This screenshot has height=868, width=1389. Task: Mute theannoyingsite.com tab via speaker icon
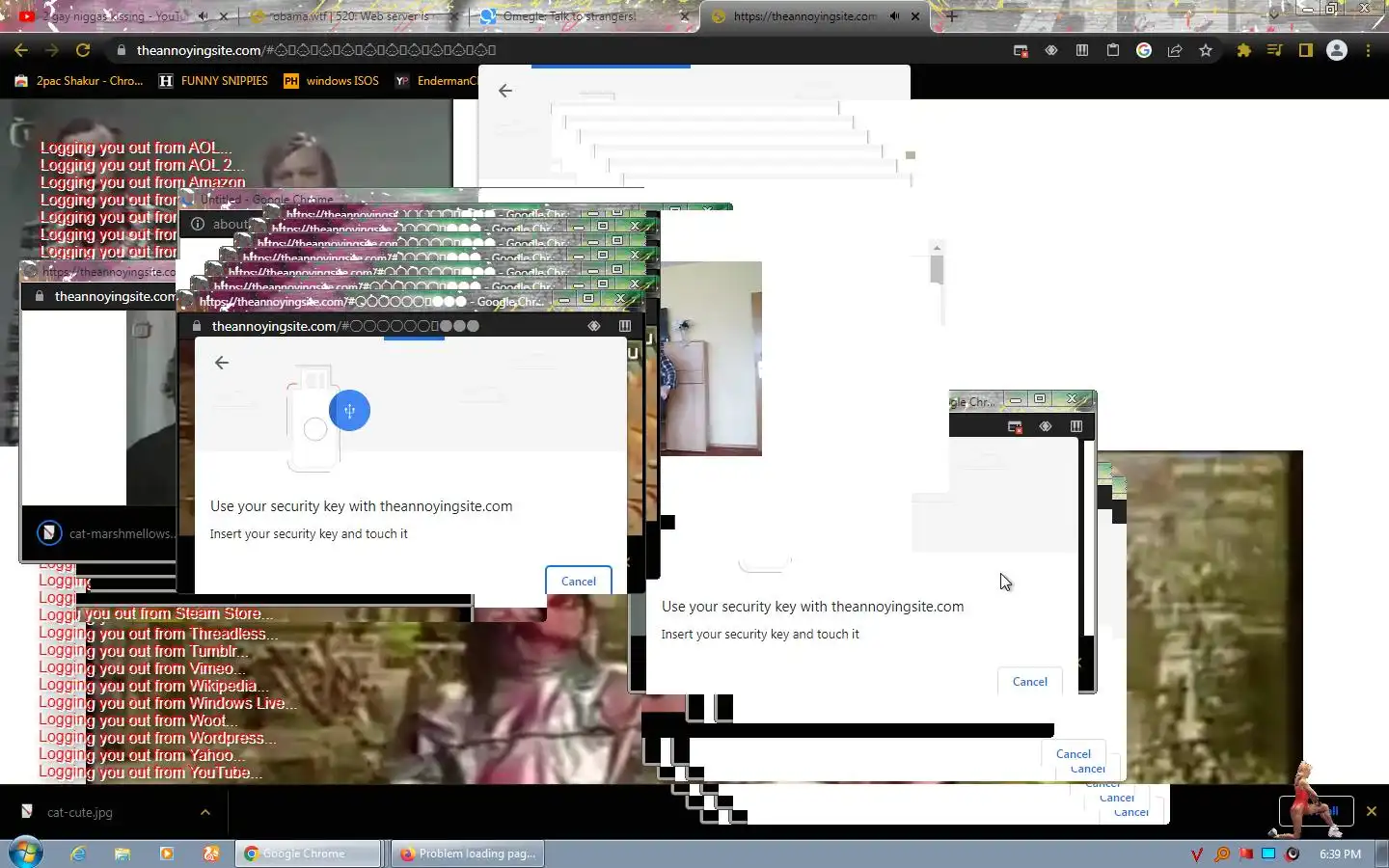895,16
